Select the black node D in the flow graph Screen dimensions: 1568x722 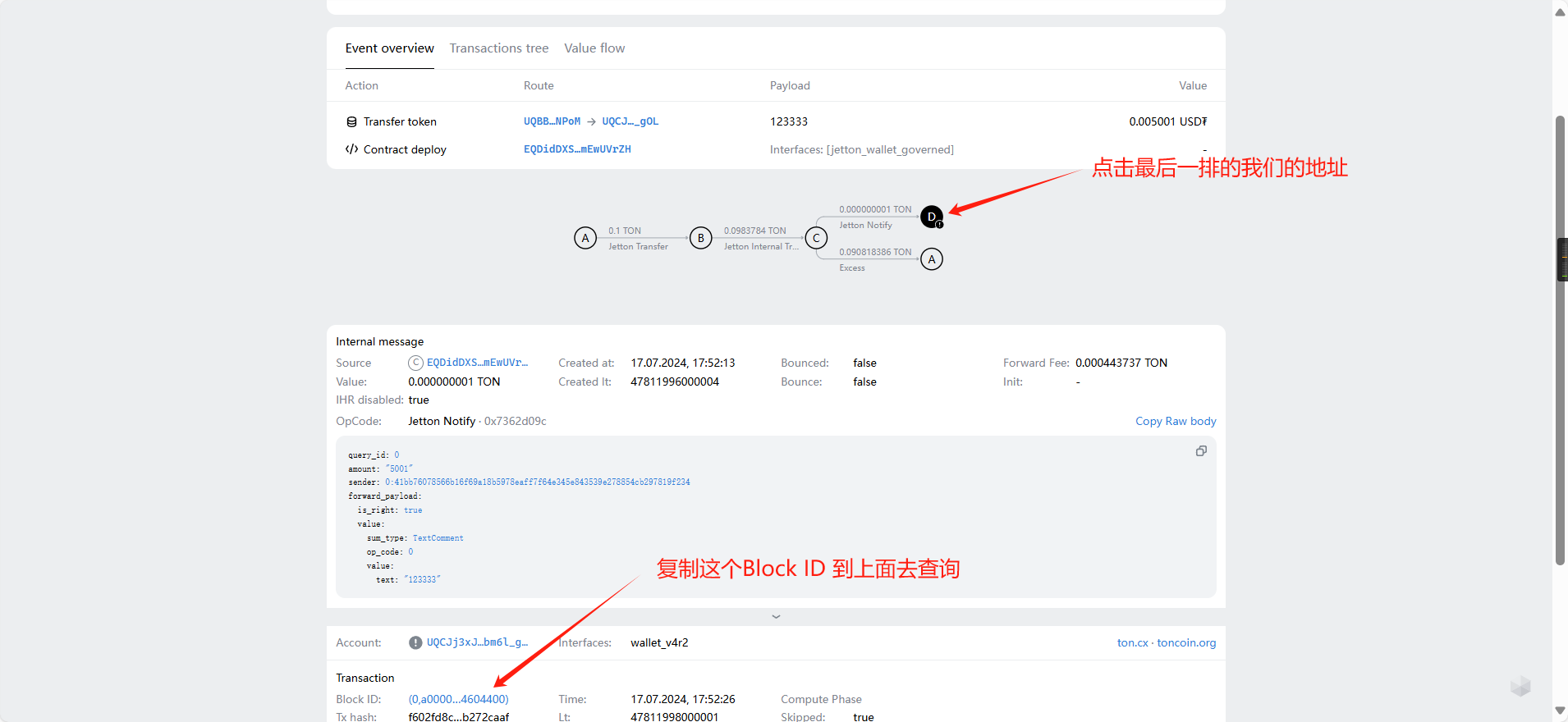932,217
